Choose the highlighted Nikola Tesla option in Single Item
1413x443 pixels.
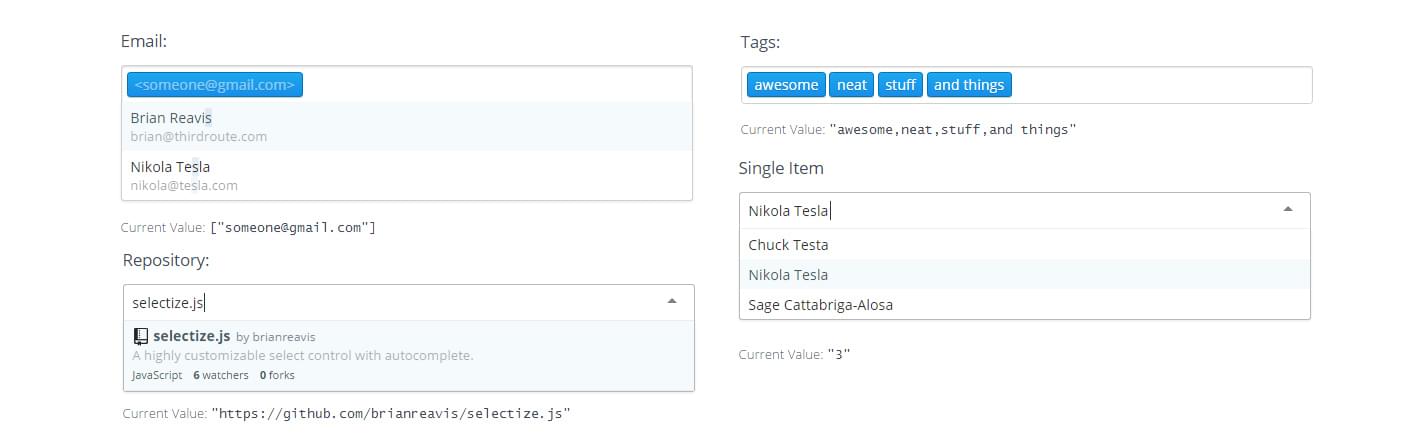(788, 275)
